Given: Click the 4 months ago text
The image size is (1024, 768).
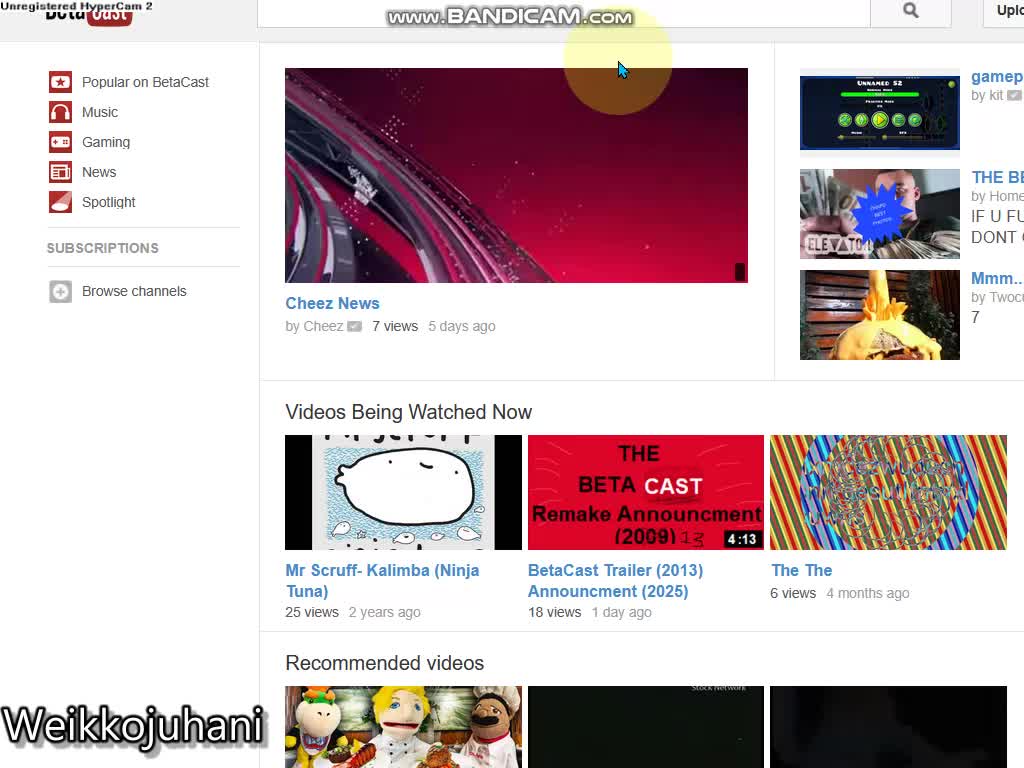Looking at the screenshot, I should pos(868,594).
